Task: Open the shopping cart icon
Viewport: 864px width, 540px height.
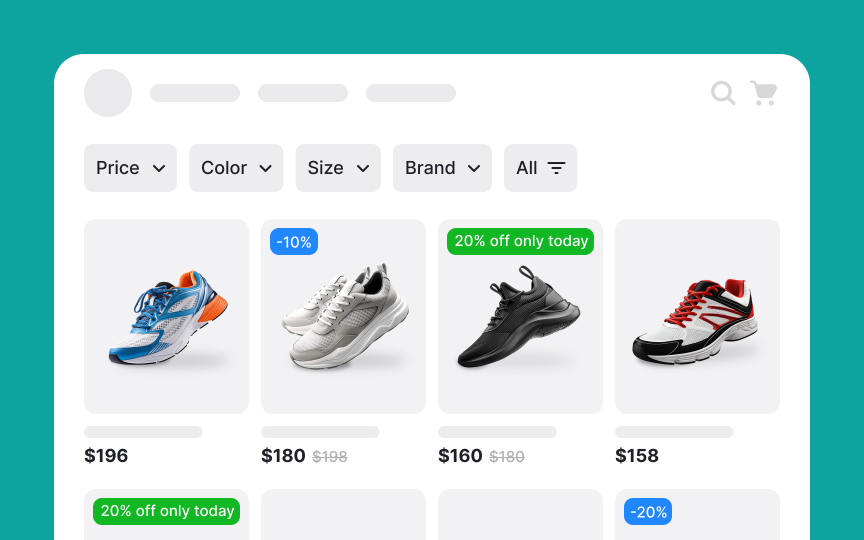Action: click(764, 93)
